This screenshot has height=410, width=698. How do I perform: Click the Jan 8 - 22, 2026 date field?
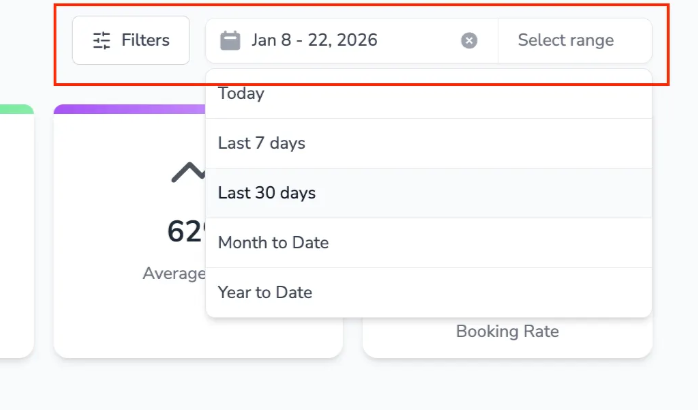pos(314,41)
